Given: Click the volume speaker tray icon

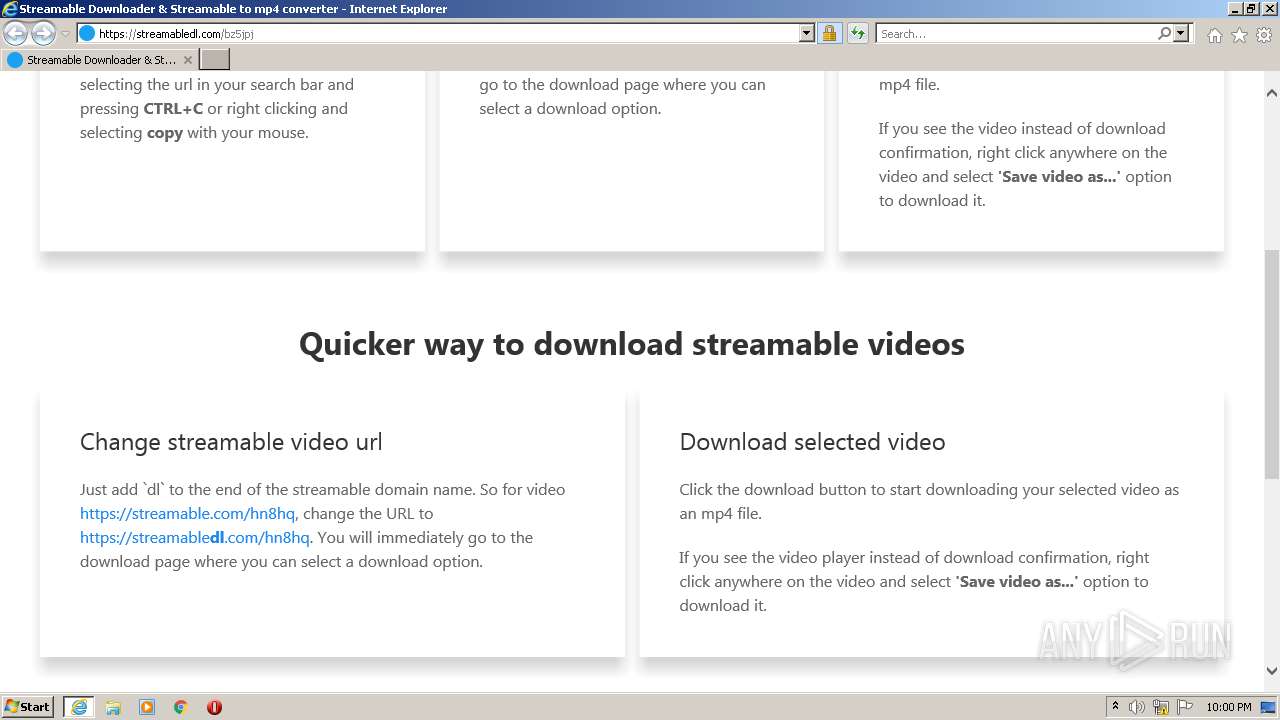Looking at the screenshot, I should pyautogui.click(x=1137, y=707).
